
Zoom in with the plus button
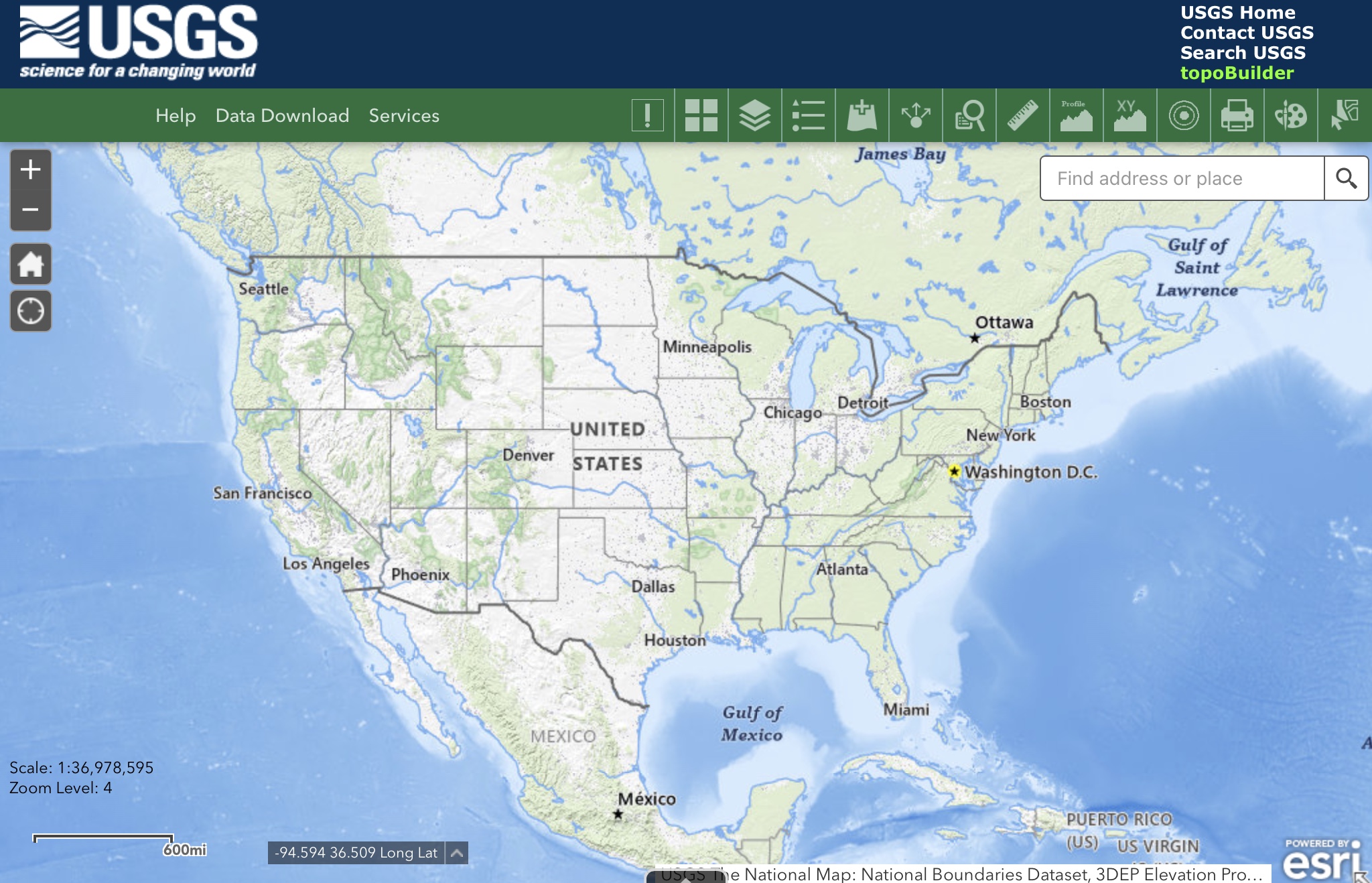[30, 169]
